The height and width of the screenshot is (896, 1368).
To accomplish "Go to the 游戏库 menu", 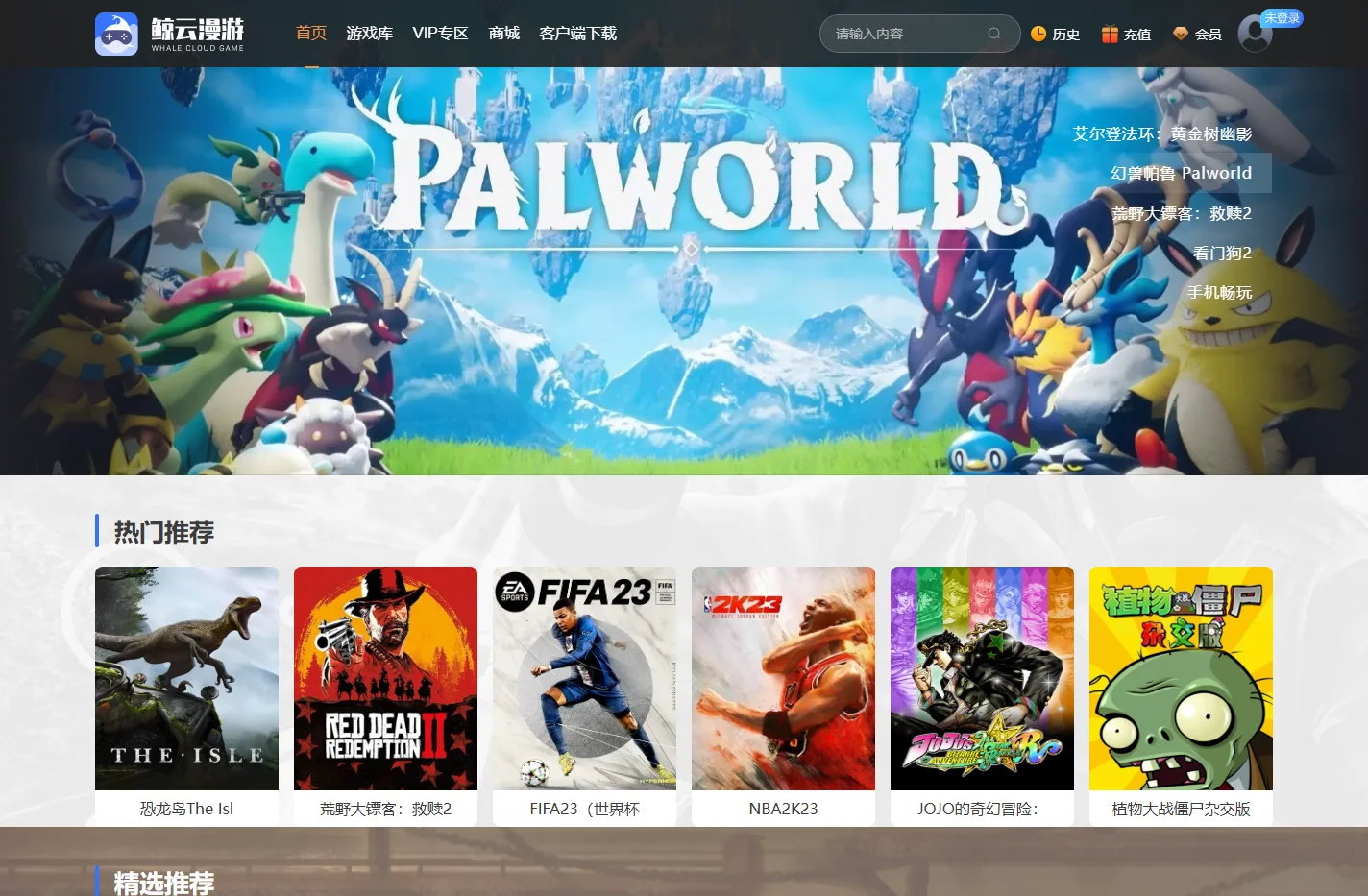I will pyautogui.click(x=370, y=34).
